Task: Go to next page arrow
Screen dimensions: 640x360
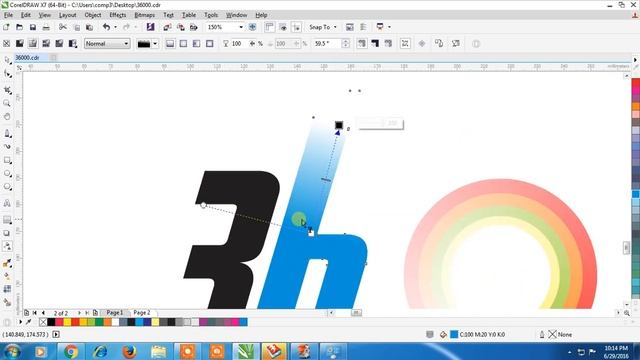Action: [x=79, y=313]
